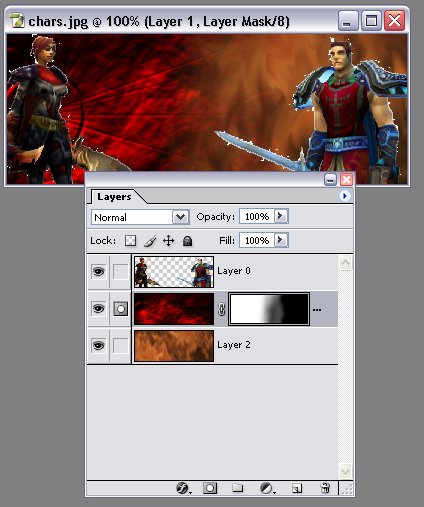
Task: Open the Opacity slider arrow
Action: click(281, 216)
